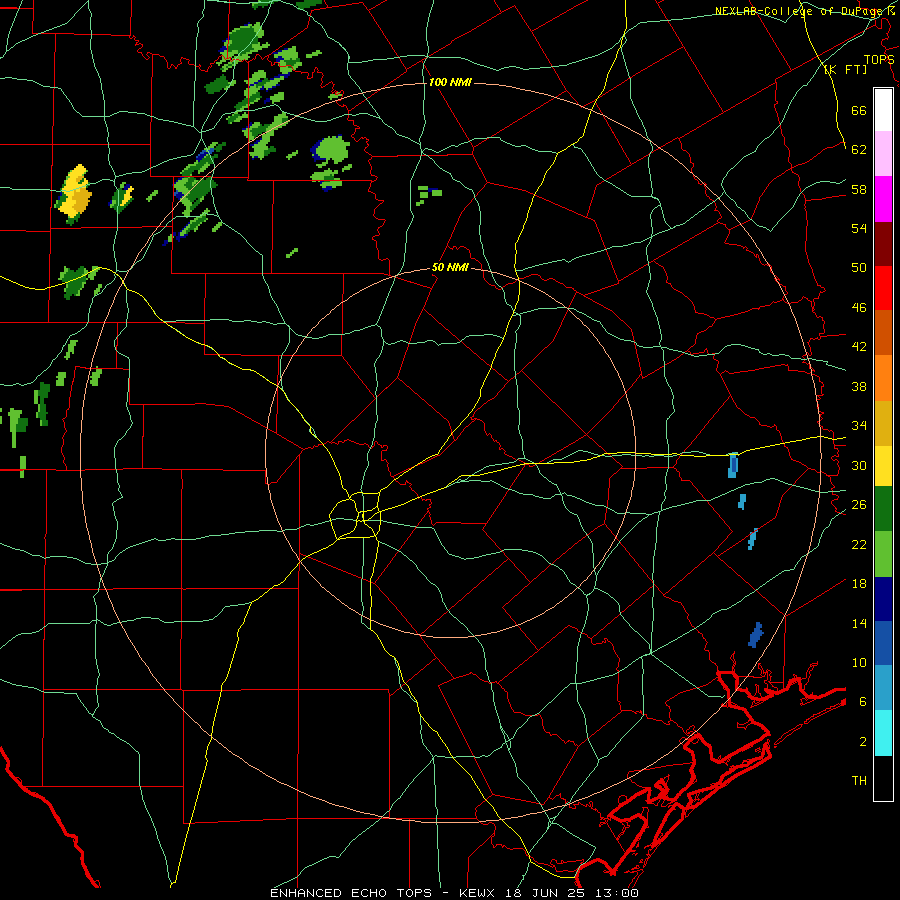Click the legend value 62
This screenshot has height=900, width=900.
coord(859,149)
